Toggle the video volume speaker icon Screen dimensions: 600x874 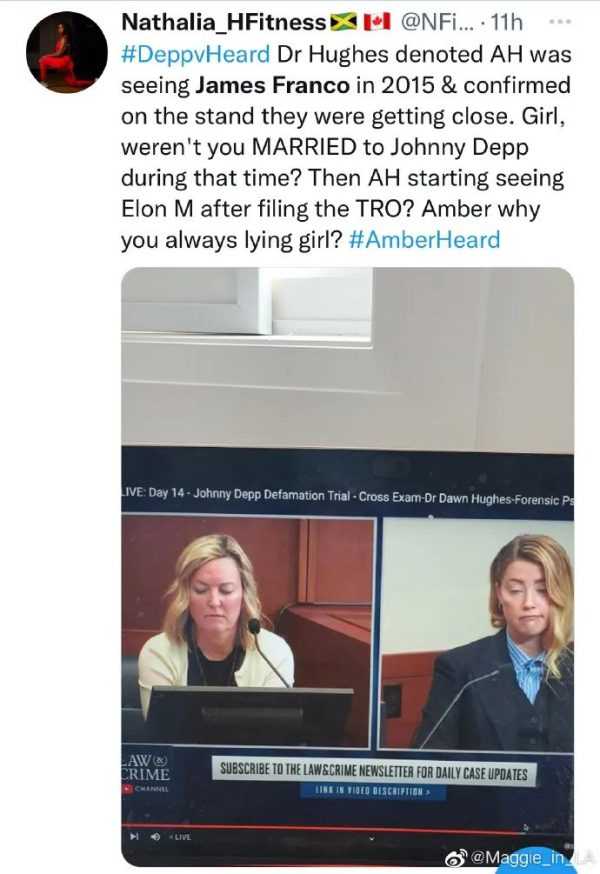pyautogui.click(x=156, y=836)
